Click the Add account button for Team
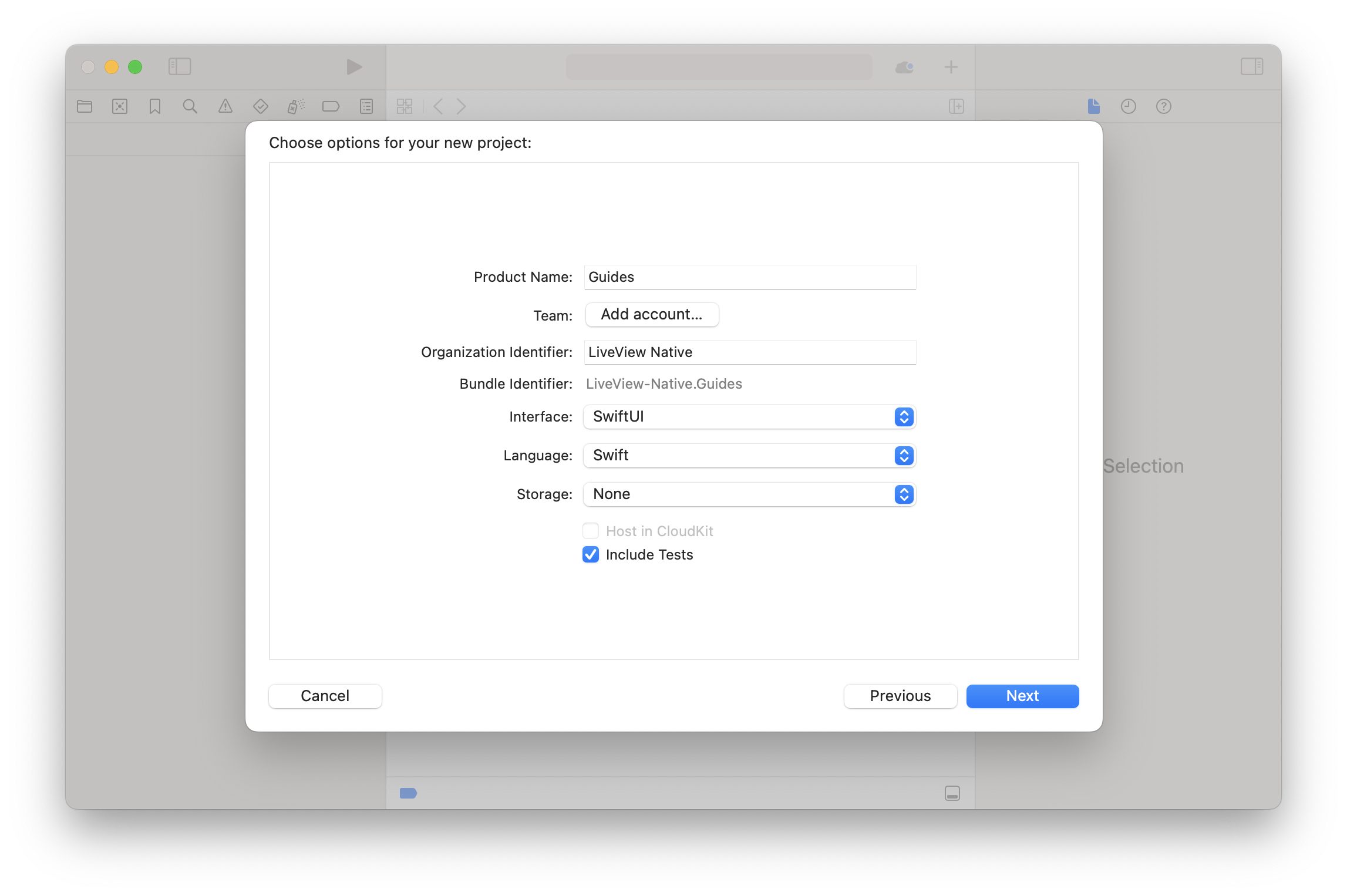1347x896 pixels. pyautogui.click(x=651, y=314)
